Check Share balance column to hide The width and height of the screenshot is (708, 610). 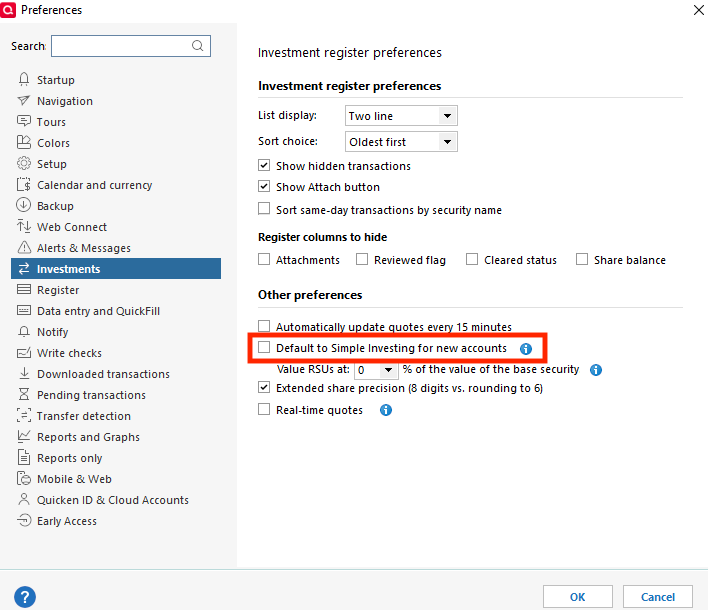click(582, 260)
